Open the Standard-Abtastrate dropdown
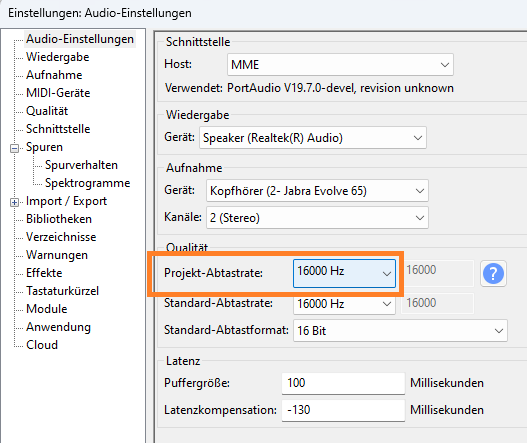Screen dimensions: 527x443 pos(344,304)
